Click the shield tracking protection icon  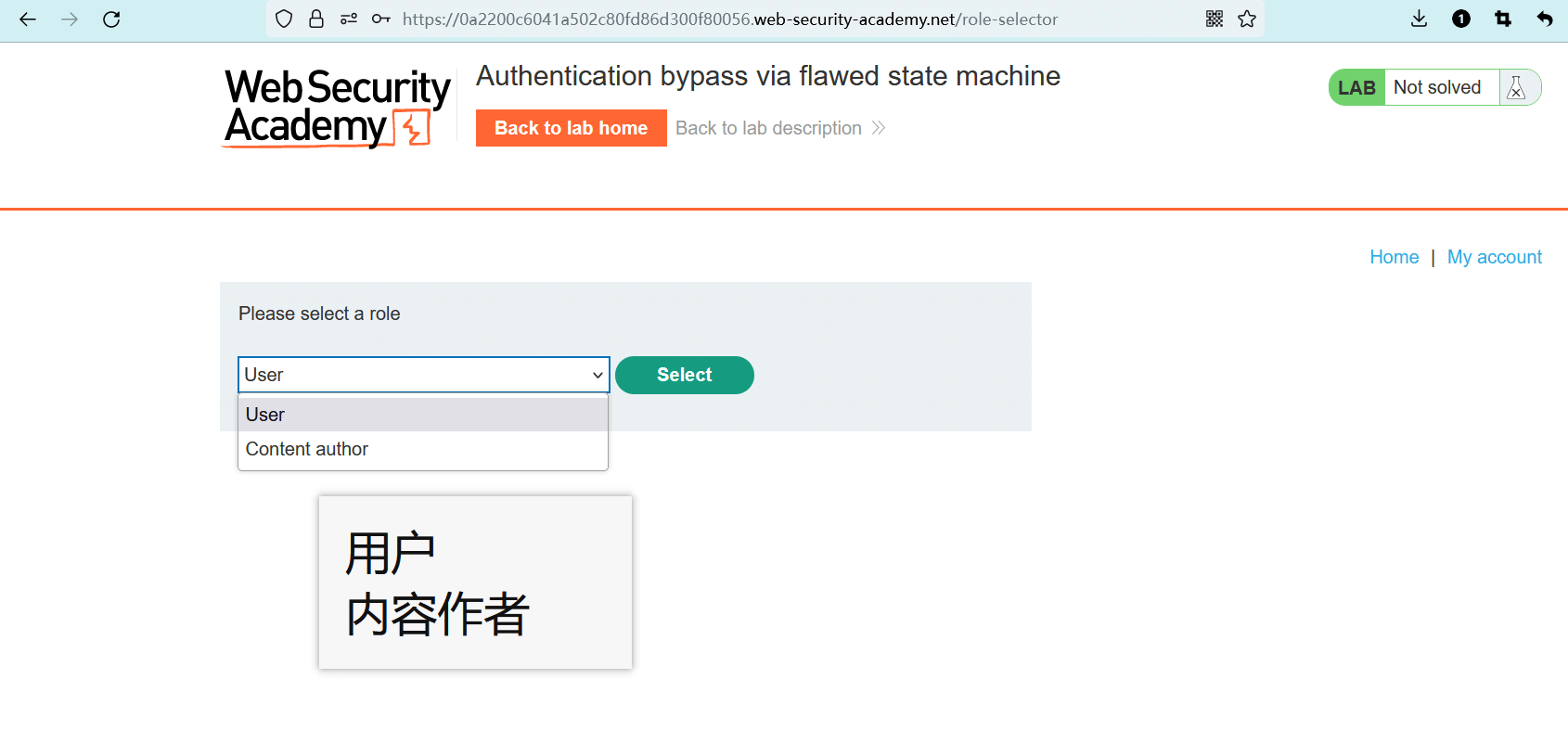(x=284, y=19)
